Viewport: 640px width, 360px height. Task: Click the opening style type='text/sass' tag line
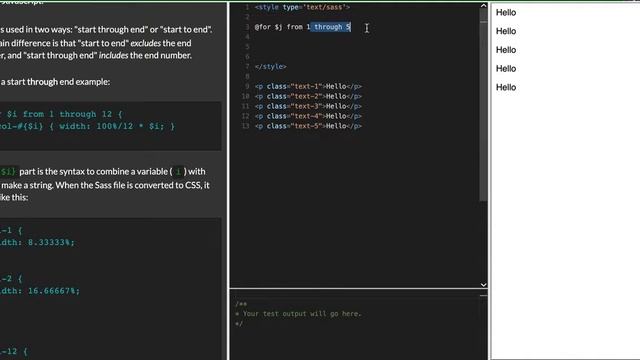click(302, 7)
